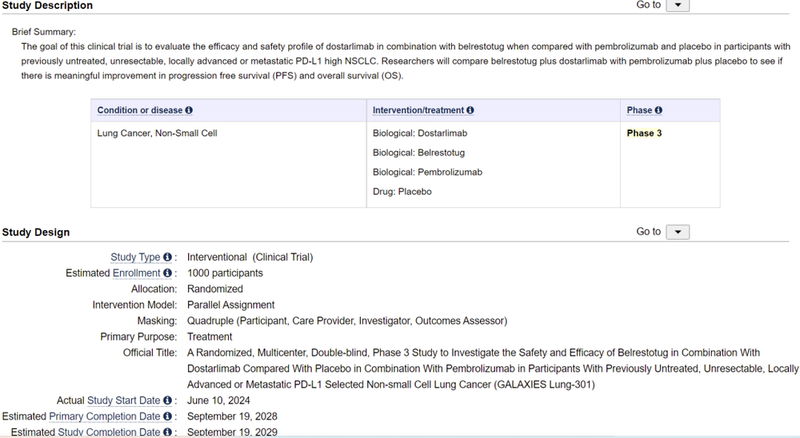Click info icon for Estimated Study Completion Date

point(167,432)
